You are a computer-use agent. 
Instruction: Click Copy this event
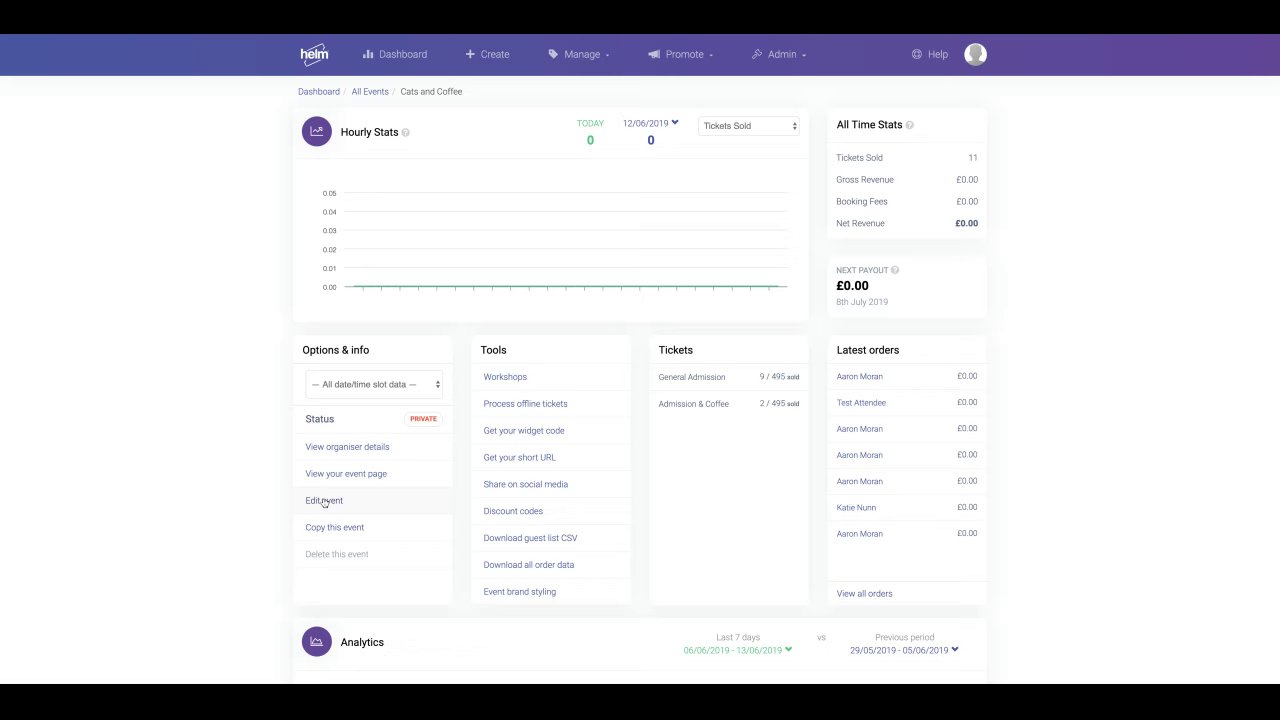tap(335, 528)
